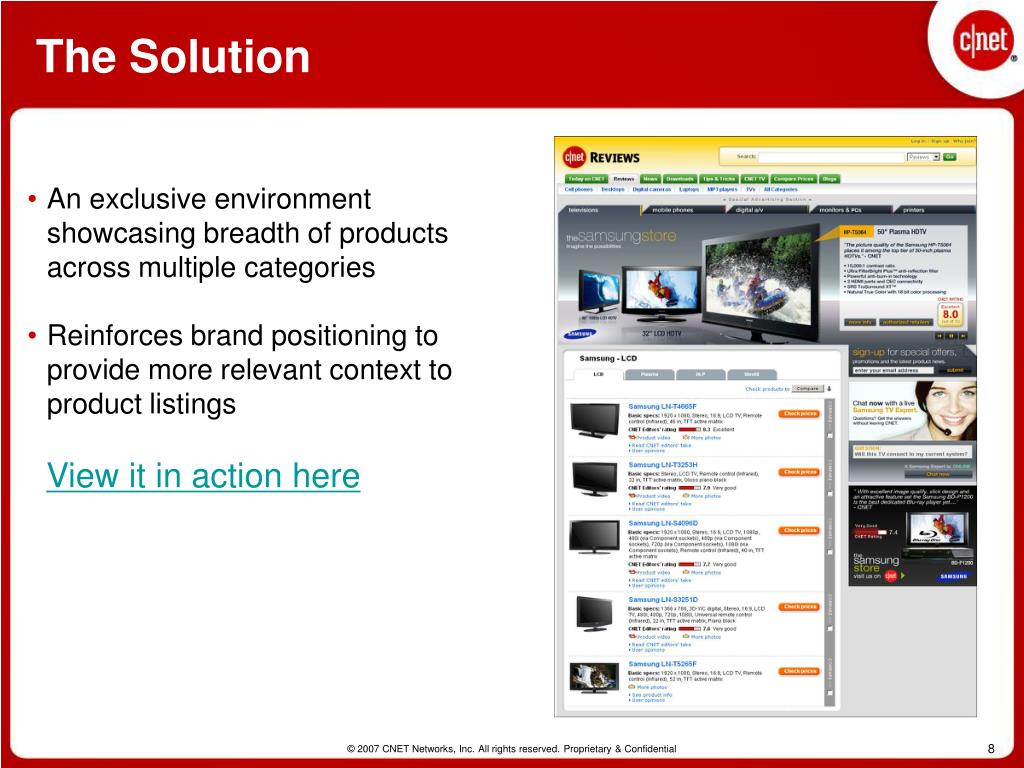Click the Samsung LN-T5265F TV thumbnail
This screenshot has width=1024, height=768.
(594, 678)
